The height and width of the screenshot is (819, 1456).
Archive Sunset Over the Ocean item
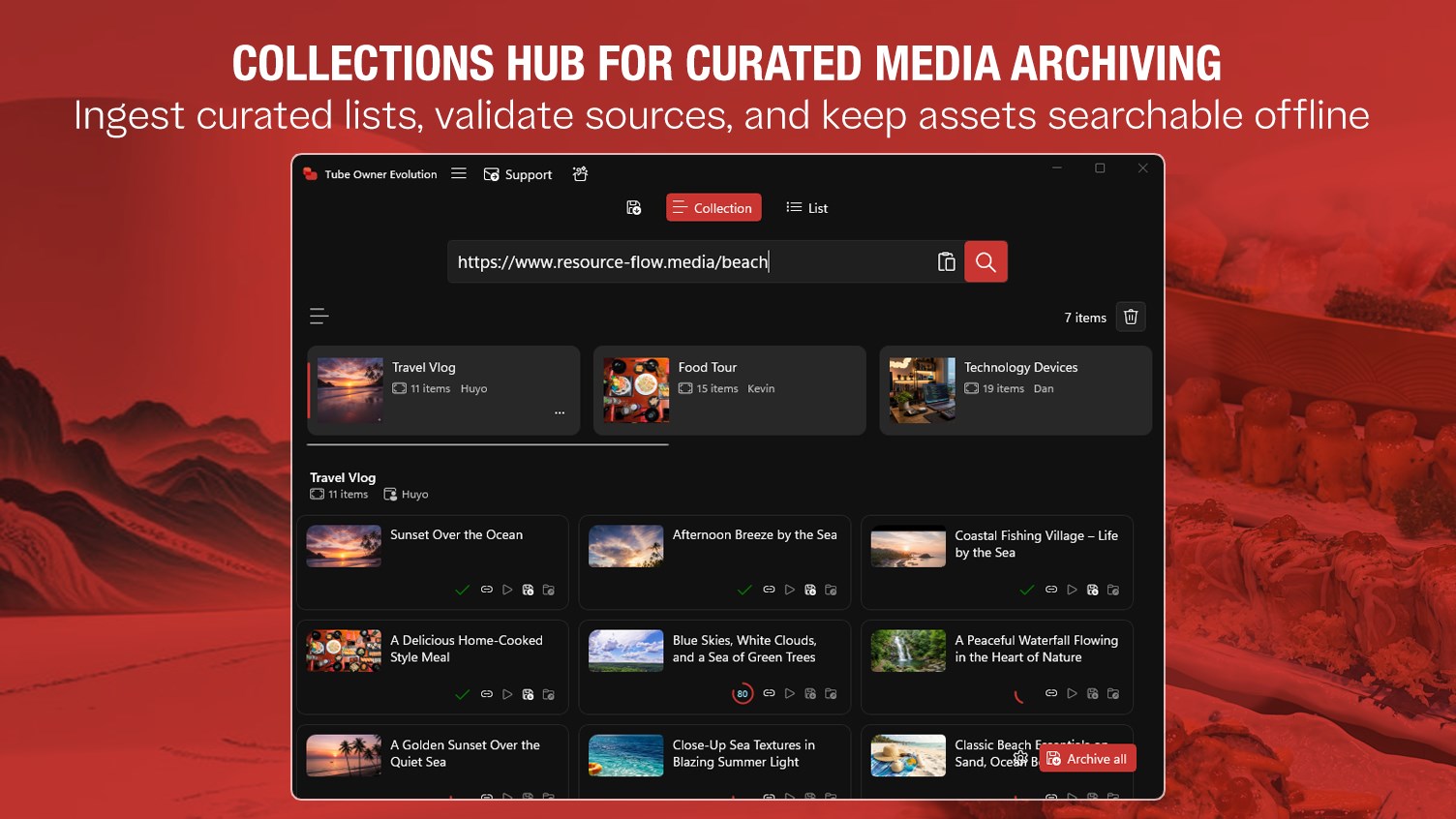[x=528, y=590]
